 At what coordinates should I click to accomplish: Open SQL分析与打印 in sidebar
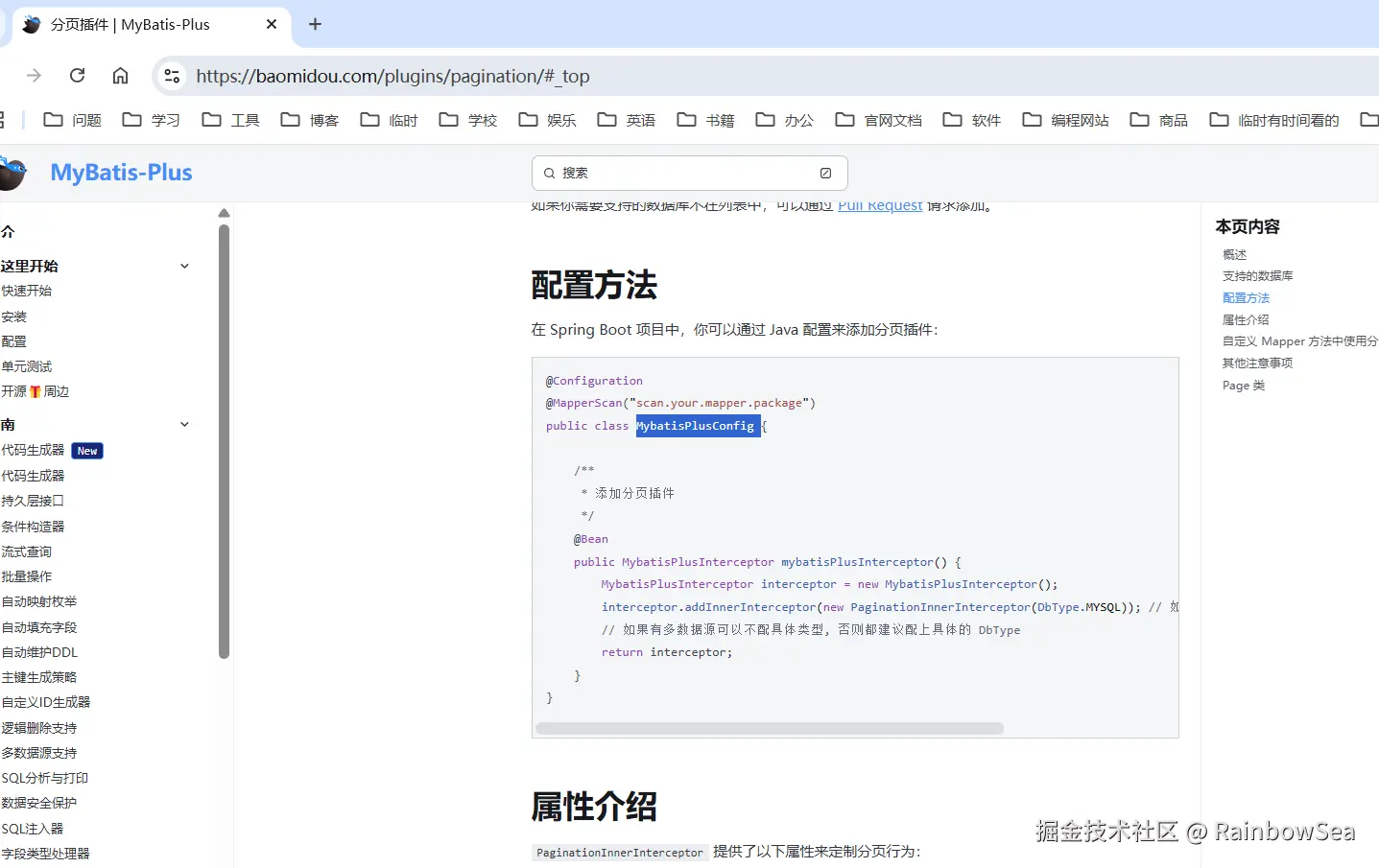45,778
